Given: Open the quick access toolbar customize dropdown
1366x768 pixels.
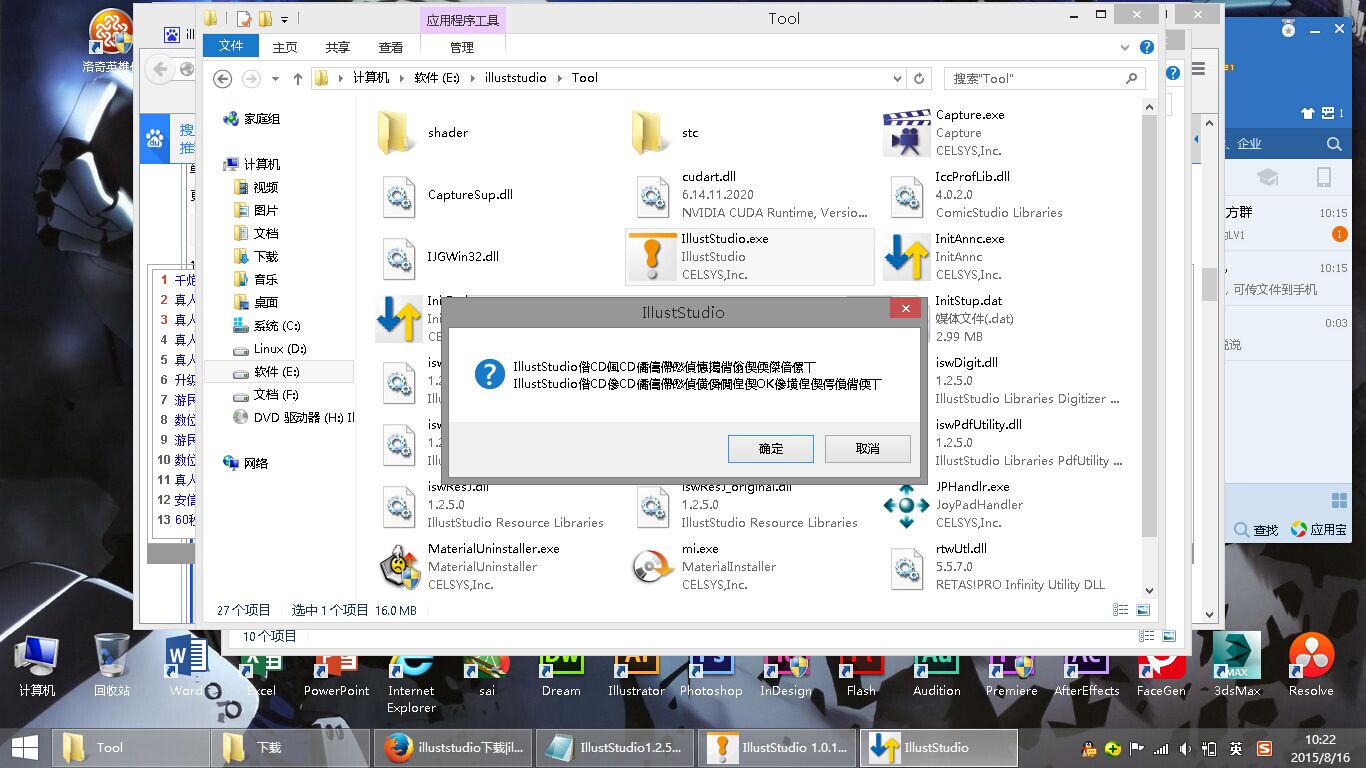Looking at the screenshot, I should pyautogui.click(x=285, y=19).
